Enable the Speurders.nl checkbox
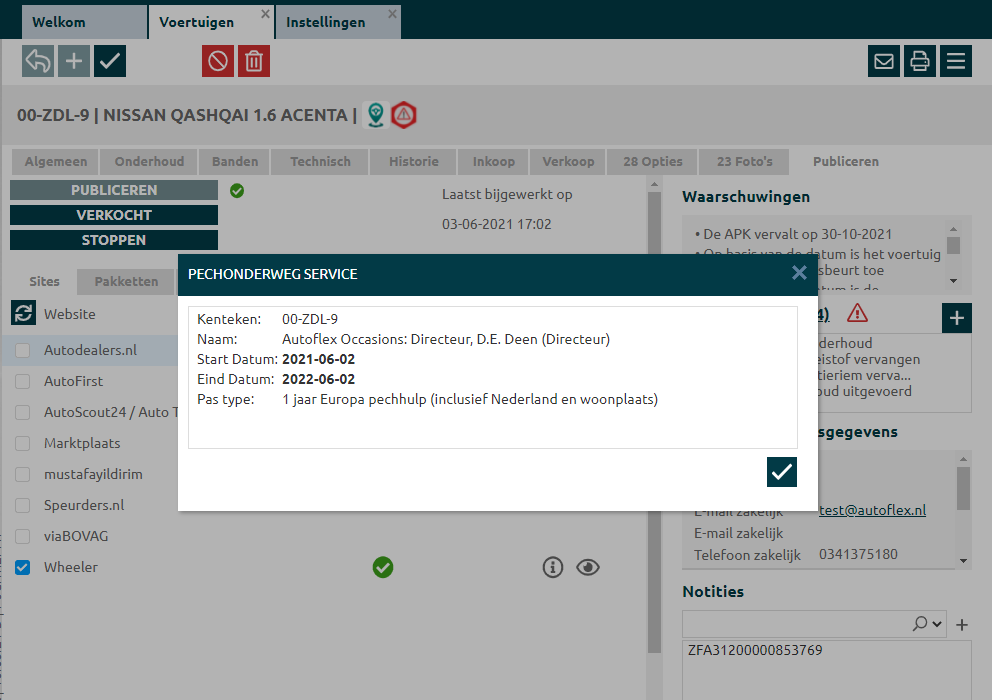 pos(23,506)
